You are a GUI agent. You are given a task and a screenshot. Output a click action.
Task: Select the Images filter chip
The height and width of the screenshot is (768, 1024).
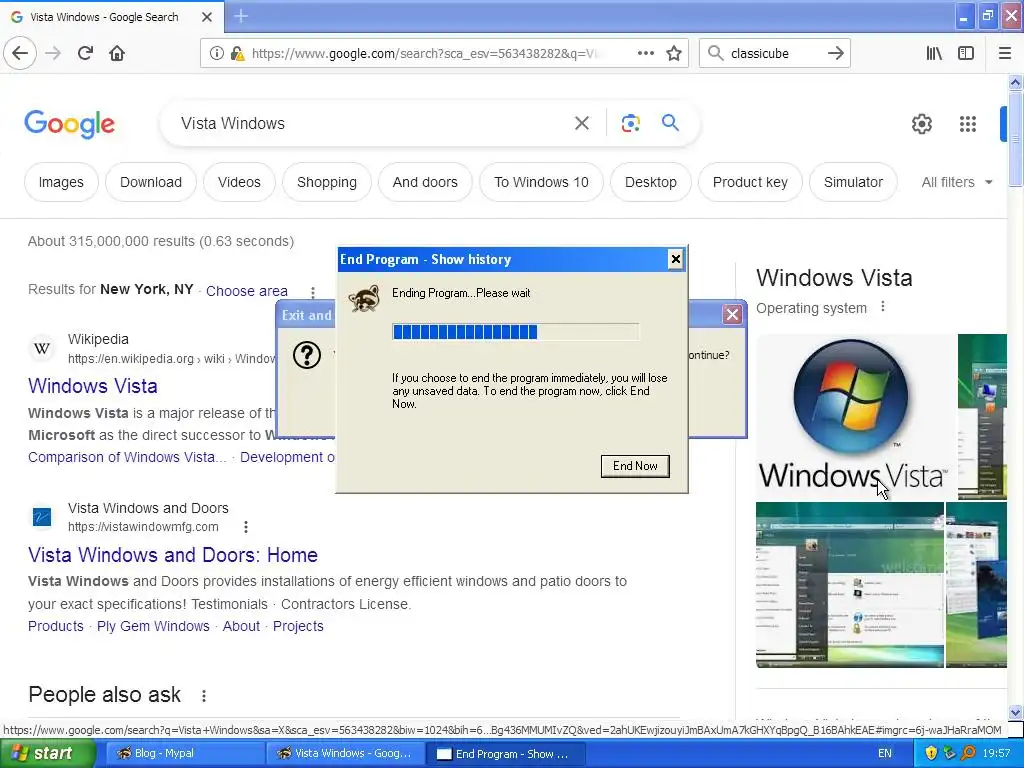[61, 182]
